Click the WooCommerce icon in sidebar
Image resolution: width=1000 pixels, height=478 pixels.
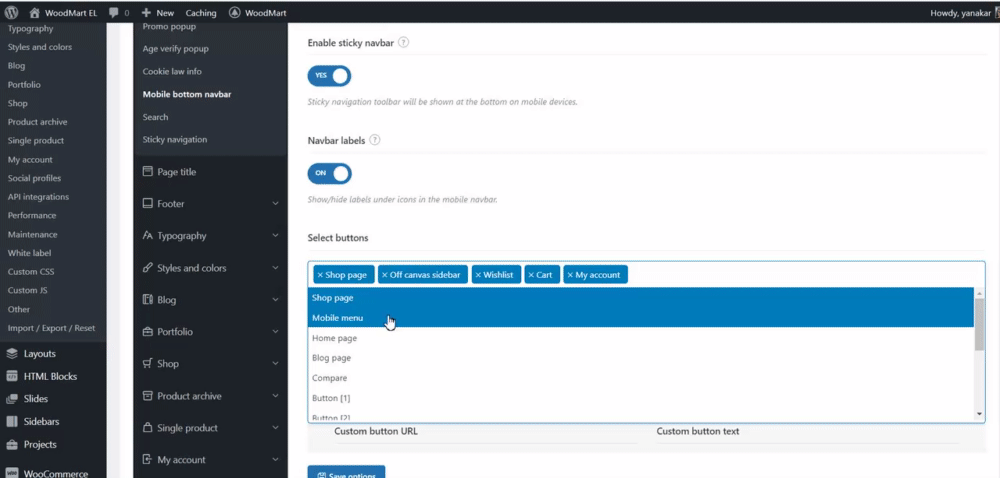12,474
